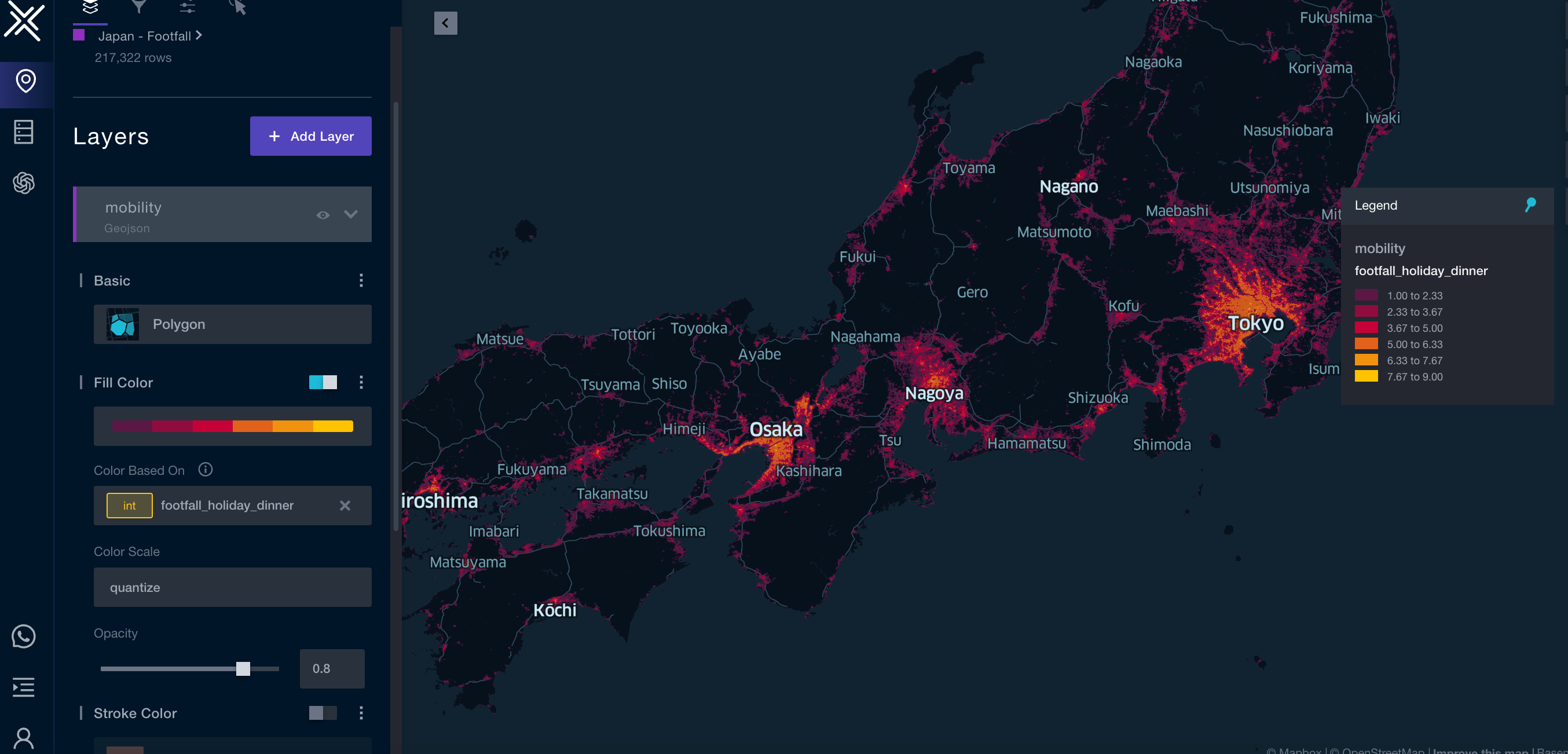The height and width of the screenshot is (754, 1568).
Task: Open the Interactions settings icon
Action: pyautogui.click(x=187, y=8)
